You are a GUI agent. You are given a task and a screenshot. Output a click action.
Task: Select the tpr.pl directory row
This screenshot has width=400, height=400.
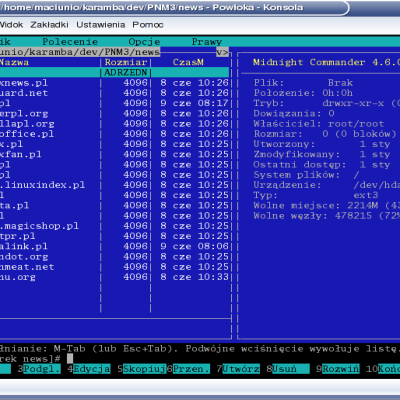tap(115, 236)
